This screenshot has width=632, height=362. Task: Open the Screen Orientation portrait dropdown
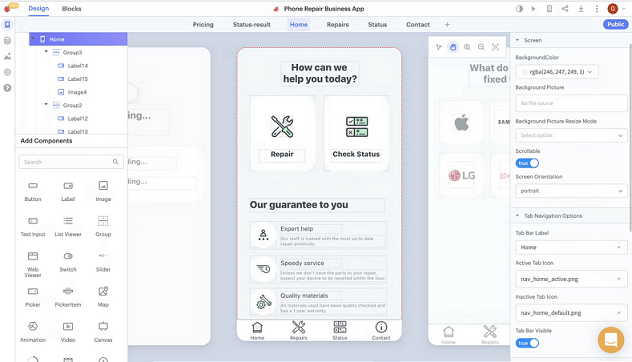click(571, 191)
